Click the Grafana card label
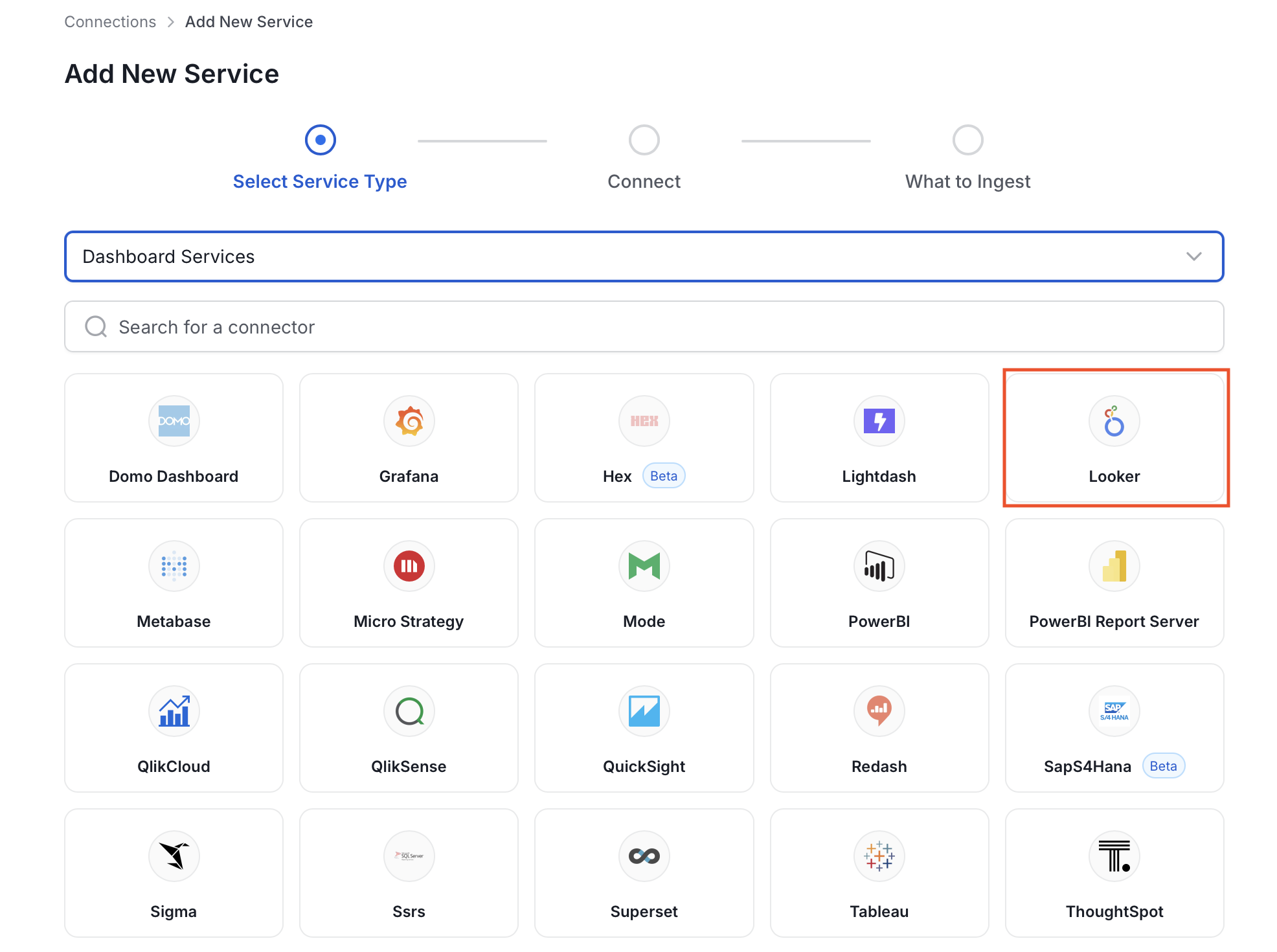Image resolution: width=1277 pixels, height=952 pixels. coord(409,477)
